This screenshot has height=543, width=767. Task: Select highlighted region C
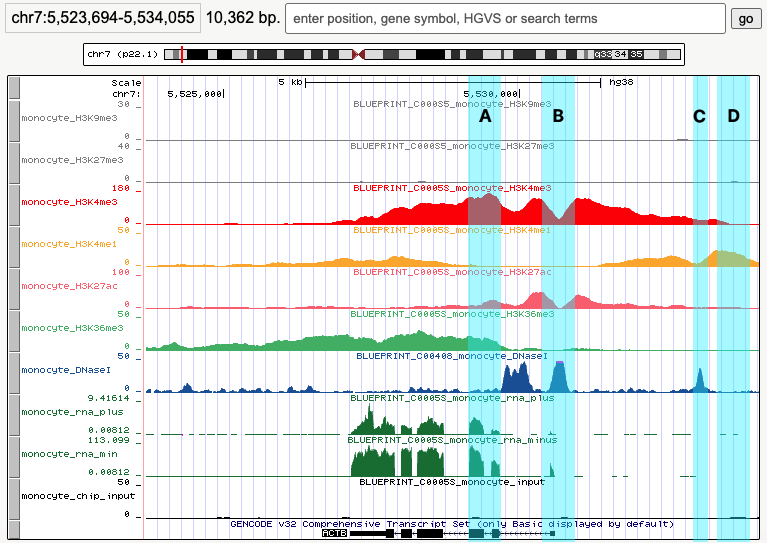pos(700,300)
